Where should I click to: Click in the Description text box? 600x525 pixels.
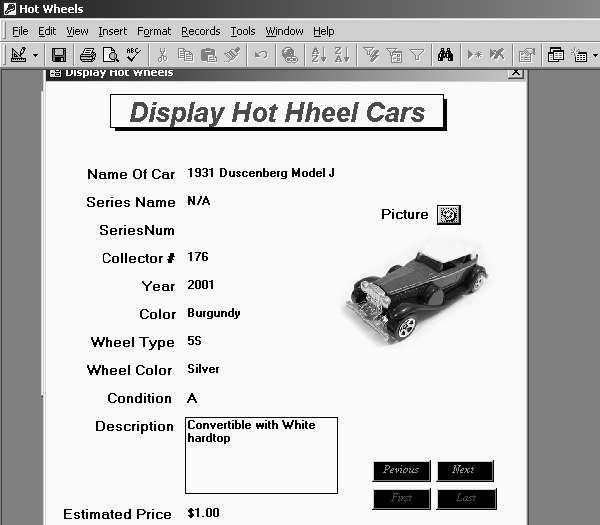pos(261,455)
